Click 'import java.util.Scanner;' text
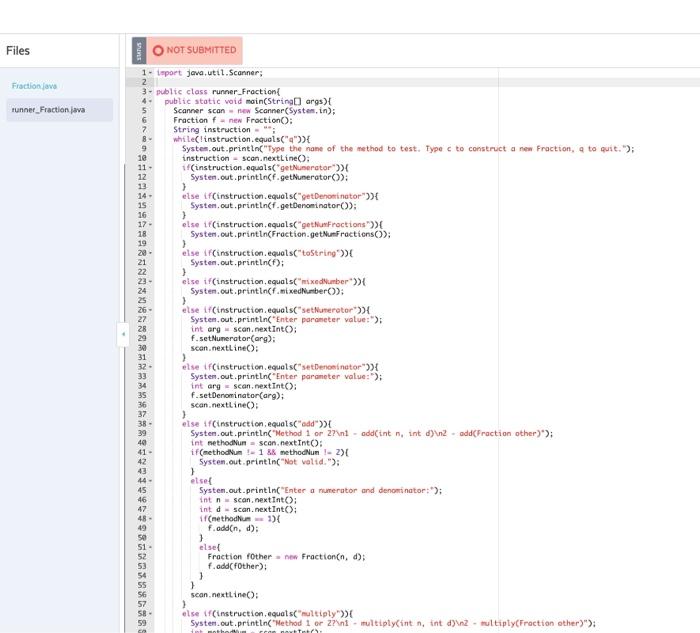The height and width of the screenshot is (633, 700). [x=209, y=73]
